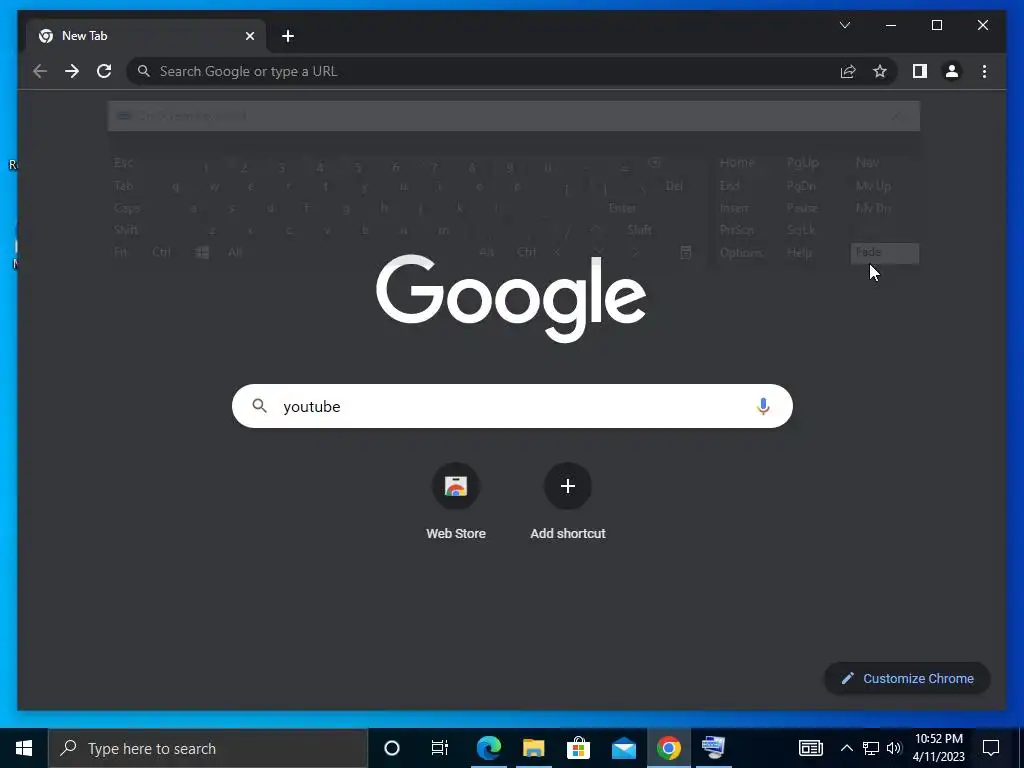Select the New Tab tab
Image resolution: width=1024 pixels, height=768 pixels.
pyautogui.click(x=146, y=36)
